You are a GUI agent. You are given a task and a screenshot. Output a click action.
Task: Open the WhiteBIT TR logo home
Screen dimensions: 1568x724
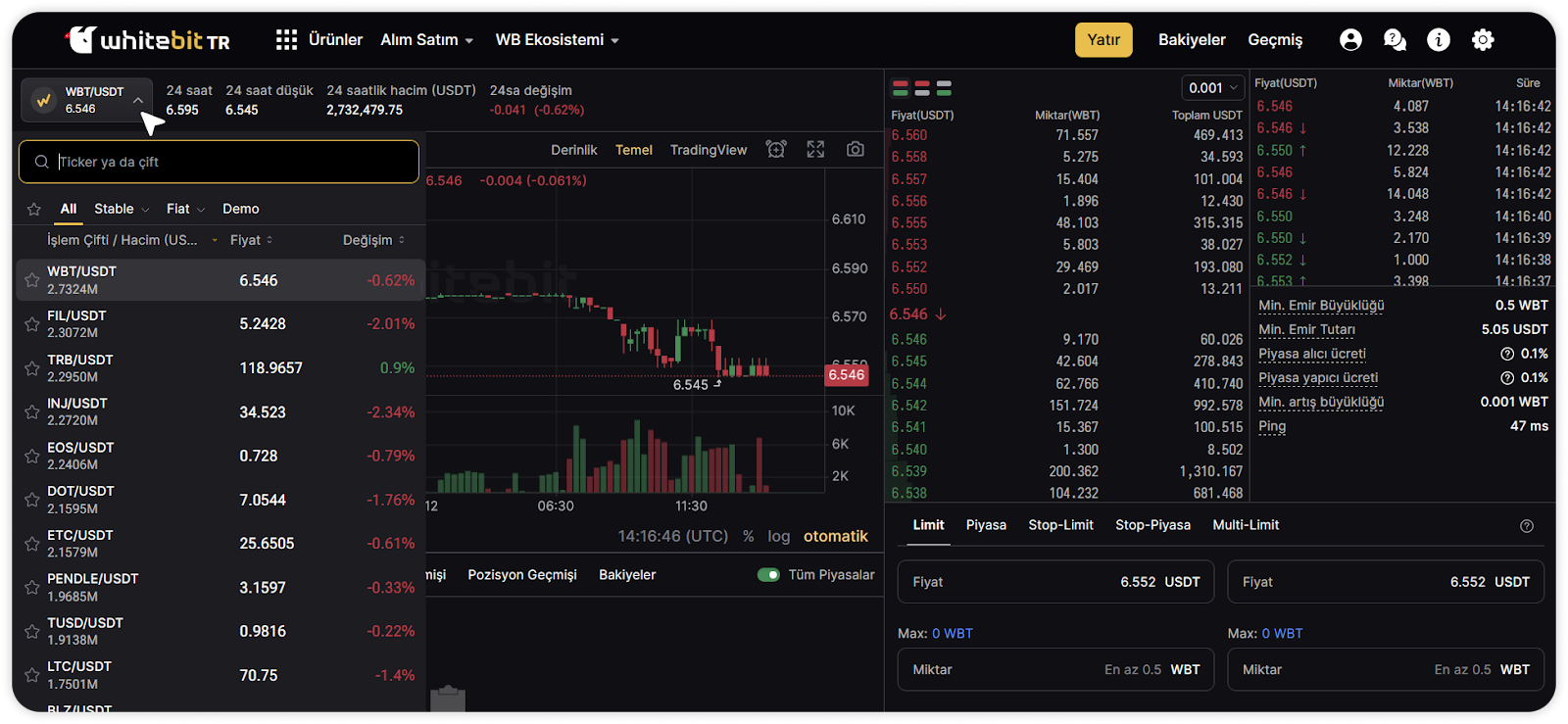tap(148, 40)
